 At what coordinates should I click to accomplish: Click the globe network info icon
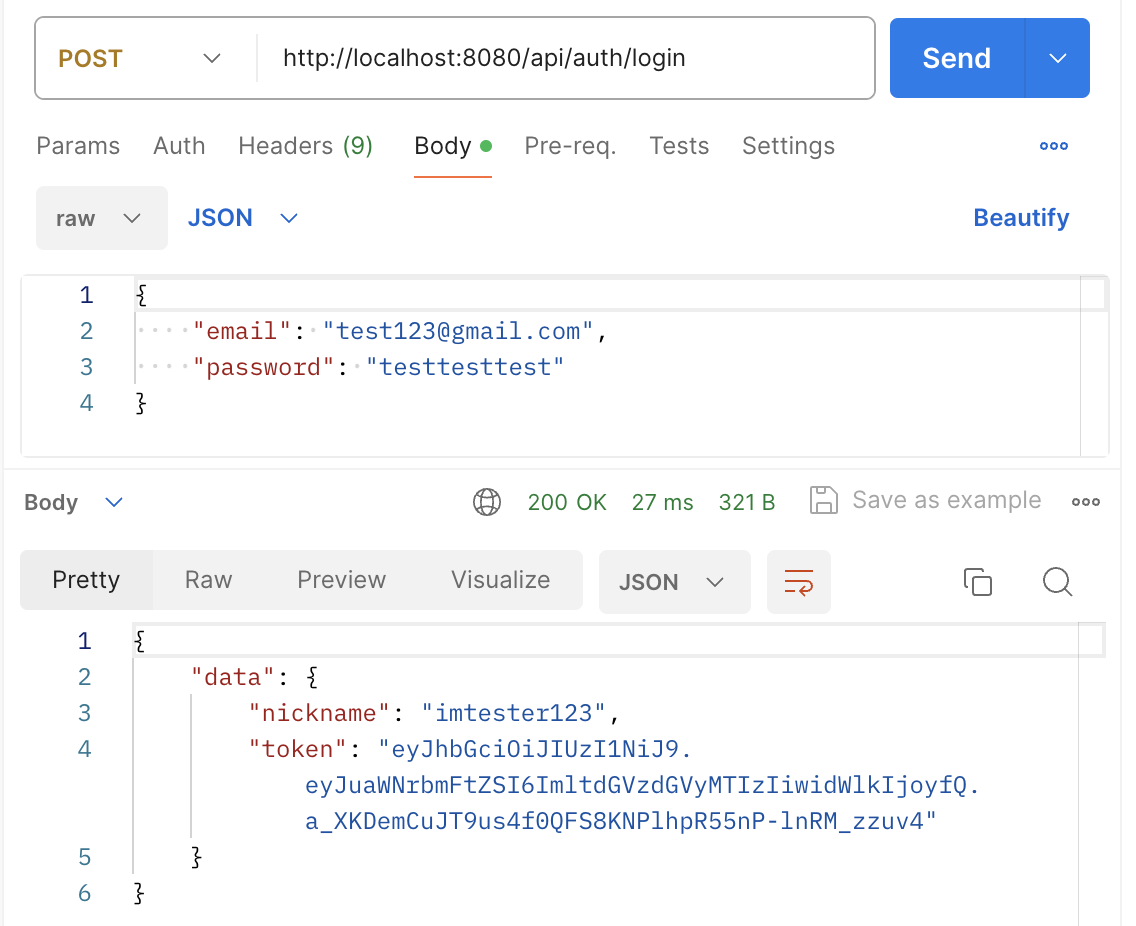point(487,502)
